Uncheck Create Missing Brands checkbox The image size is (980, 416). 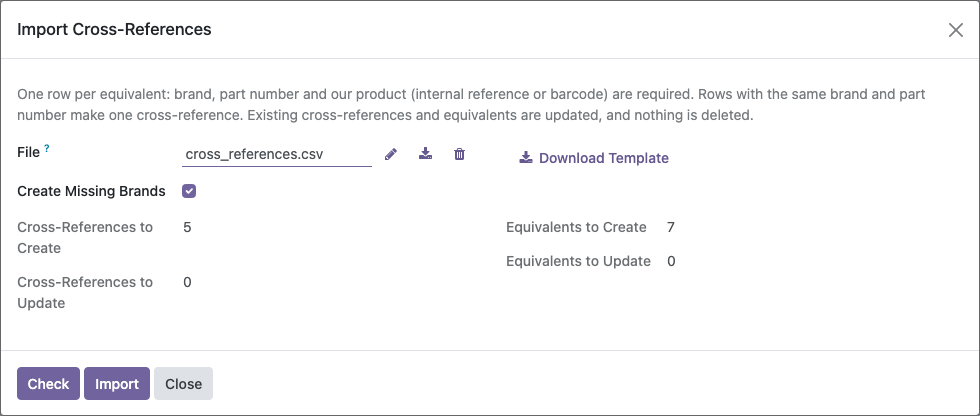(x=189, y=191)
